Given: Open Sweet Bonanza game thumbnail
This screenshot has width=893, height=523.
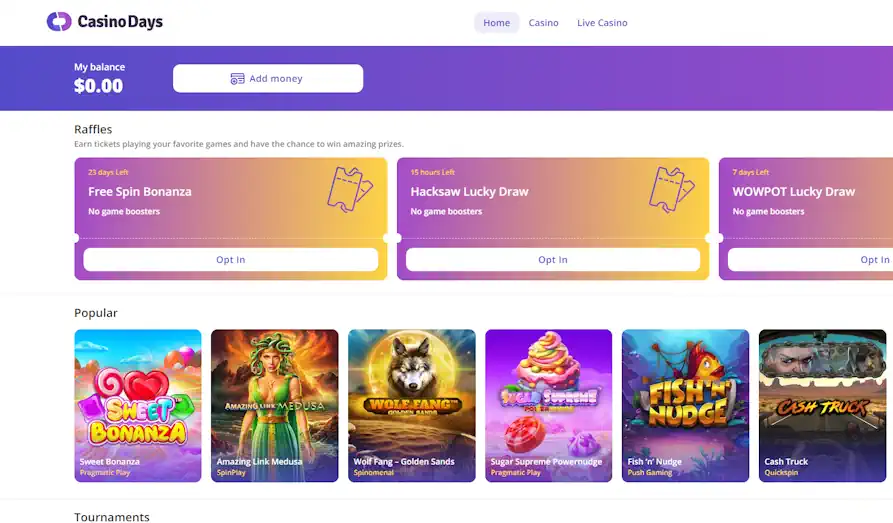Looking at the screenshot, I should 138,406.
